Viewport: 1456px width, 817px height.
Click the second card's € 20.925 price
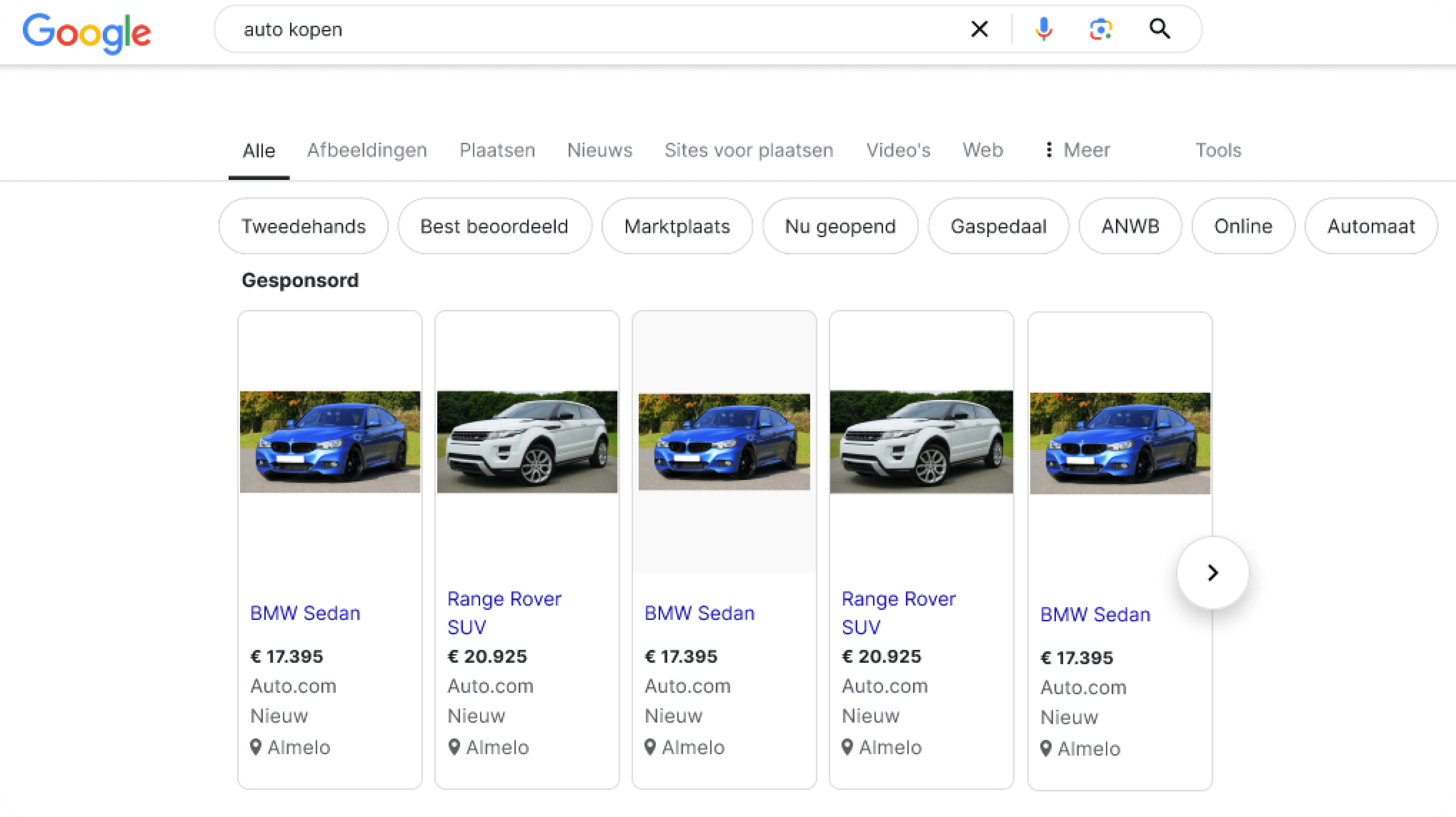coord(487,657)
